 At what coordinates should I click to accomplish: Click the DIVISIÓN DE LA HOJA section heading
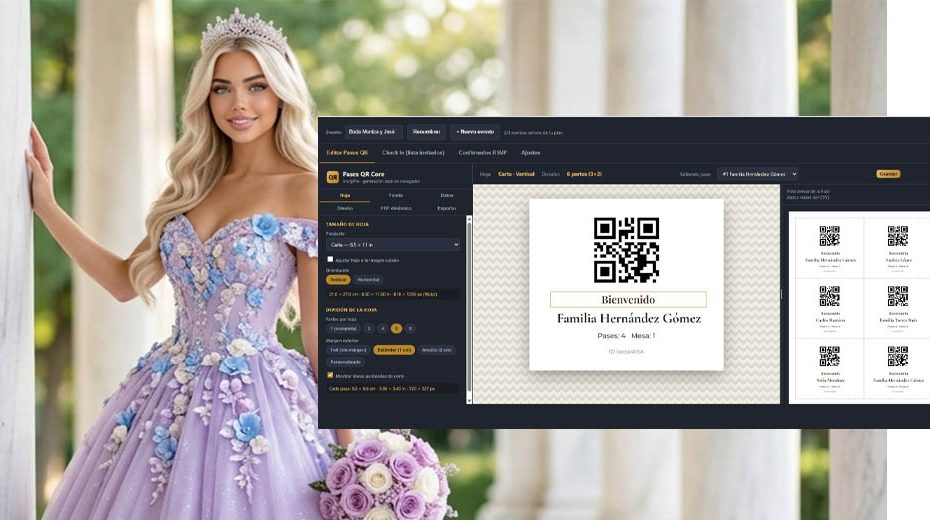(351, 310)
